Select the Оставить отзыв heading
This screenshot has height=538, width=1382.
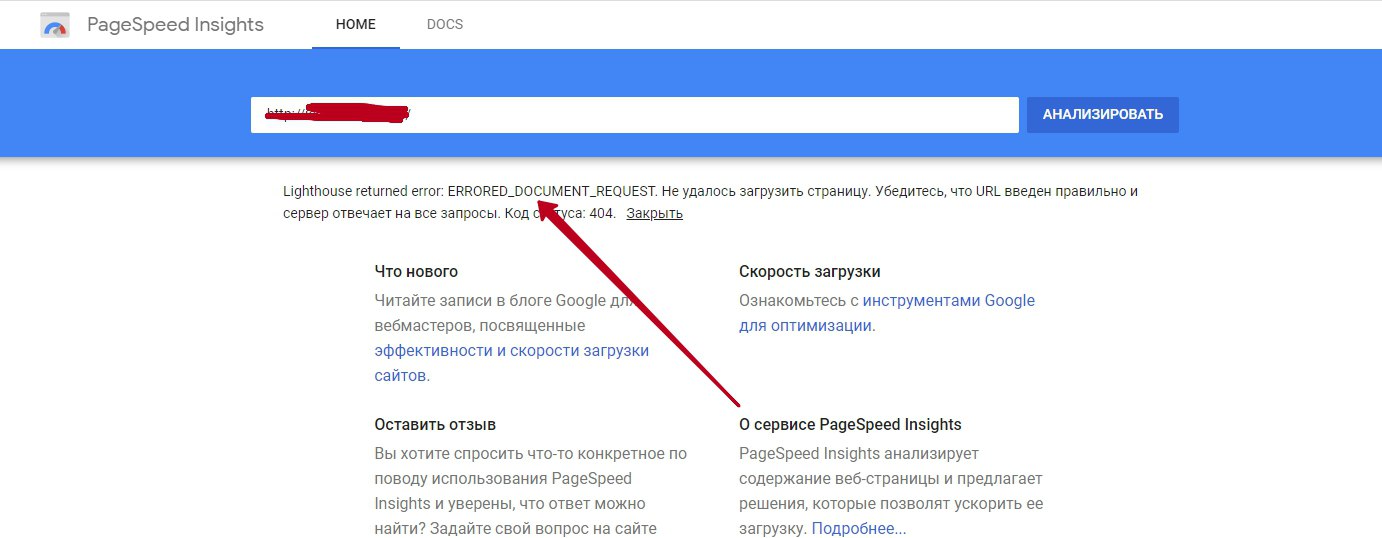coord(435,424)
